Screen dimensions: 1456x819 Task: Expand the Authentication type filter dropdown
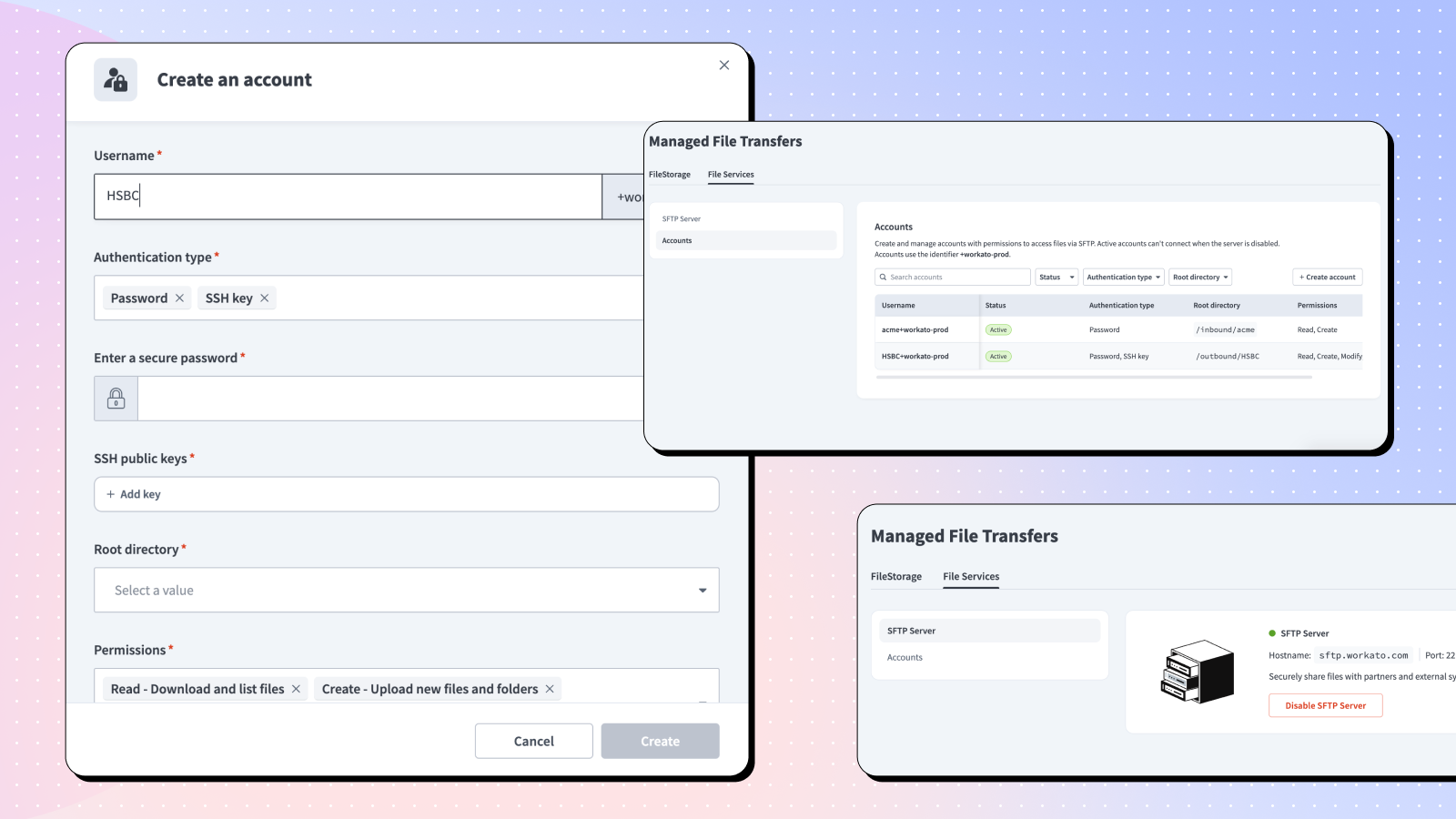tap(1123, 278)
